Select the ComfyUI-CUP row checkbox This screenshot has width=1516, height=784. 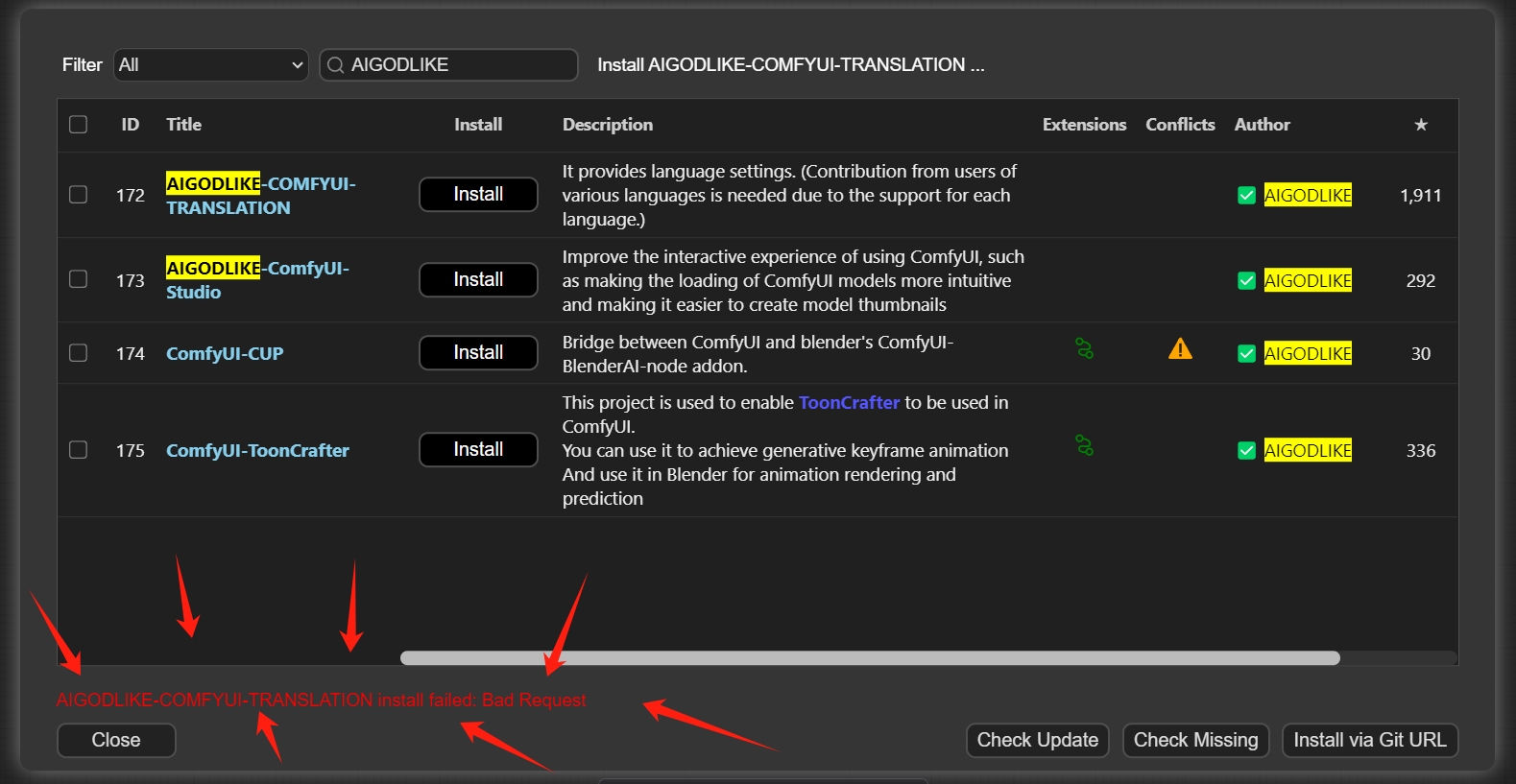pos(79,353)
